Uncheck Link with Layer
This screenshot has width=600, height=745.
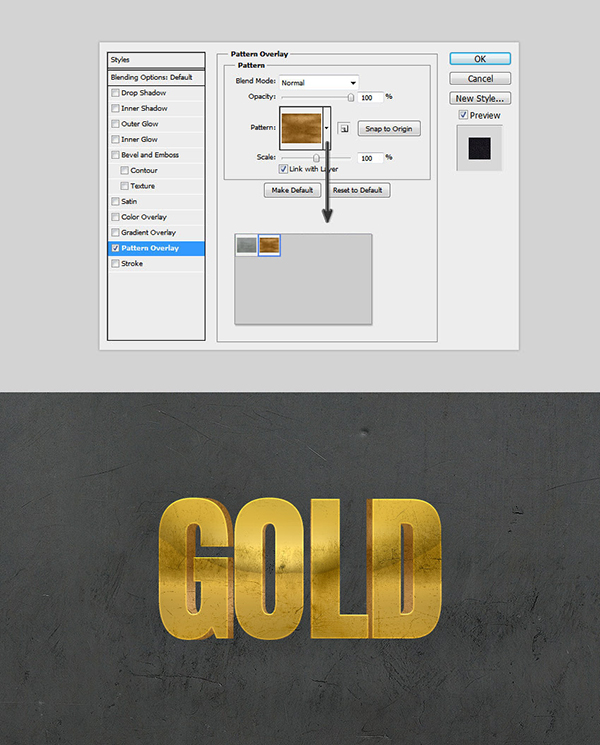283,169
